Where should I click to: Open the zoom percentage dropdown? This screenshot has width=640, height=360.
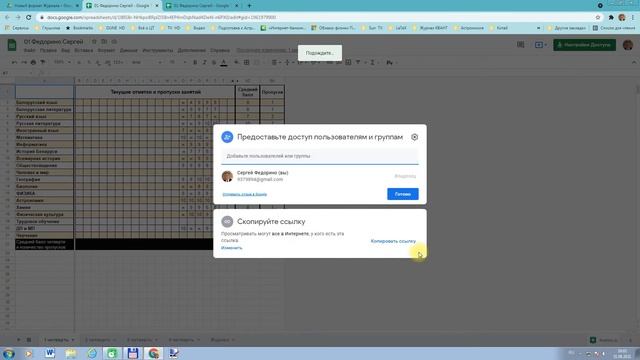62,62
